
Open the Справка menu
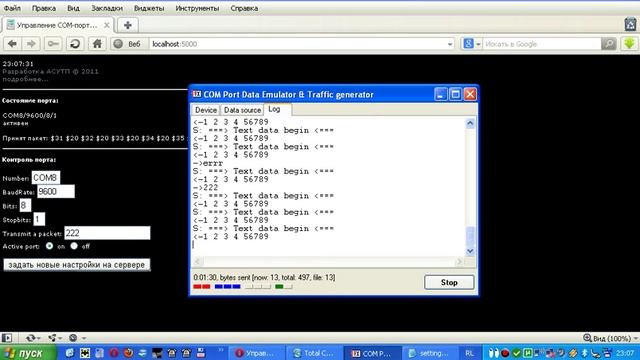244,8
